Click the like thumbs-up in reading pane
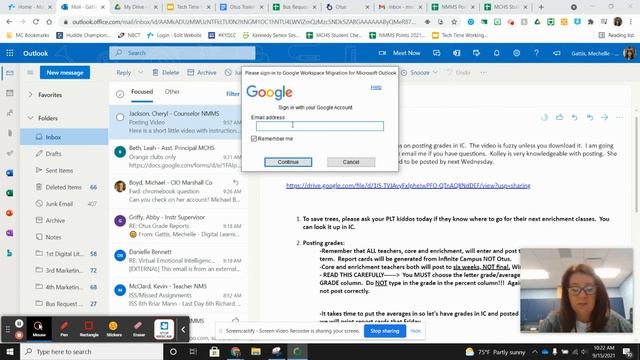The width and height of the screenshot is (640, 360). [559, 118]
